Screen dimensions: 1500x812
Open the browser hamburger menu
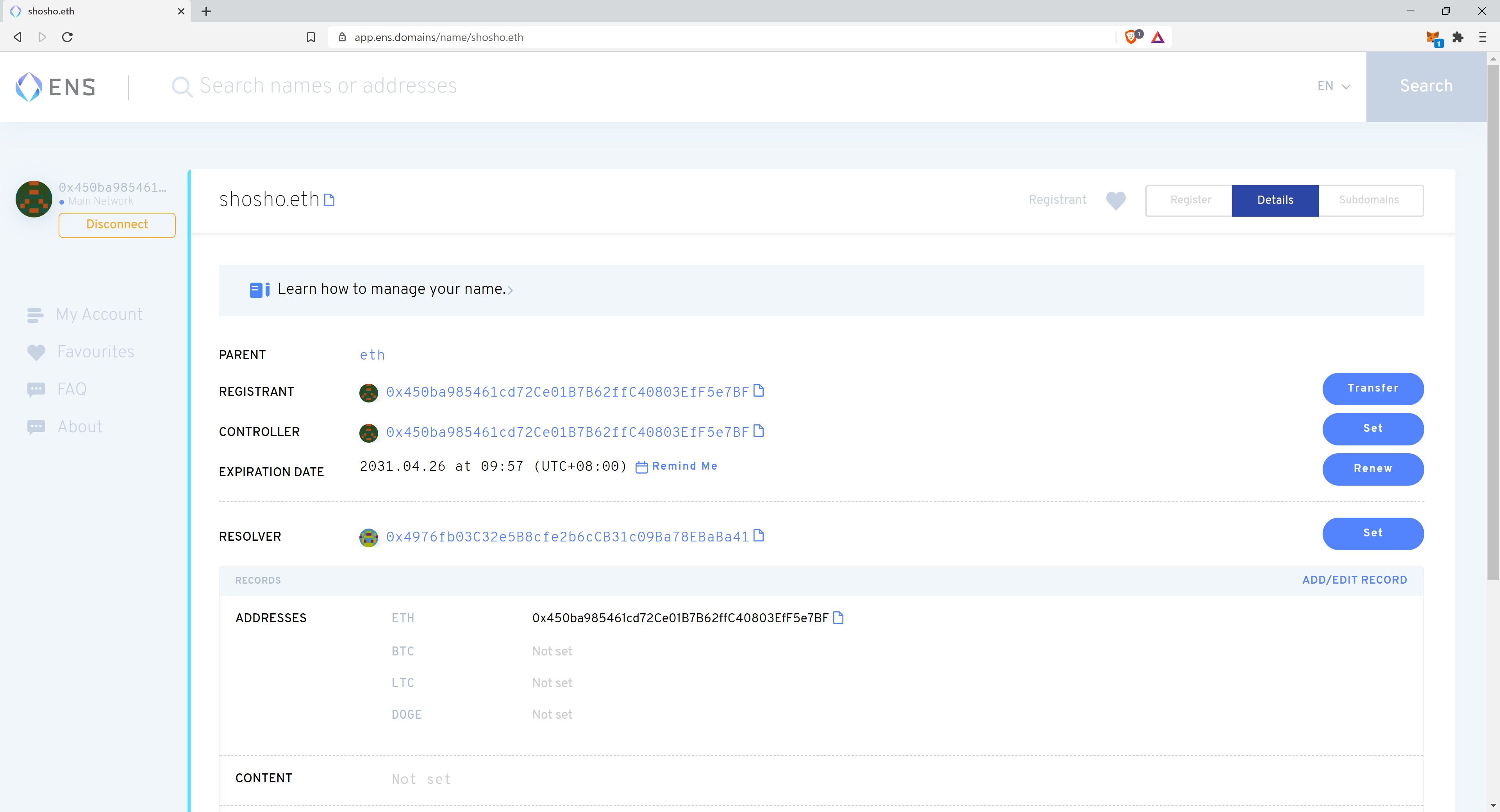(1482, 37)
